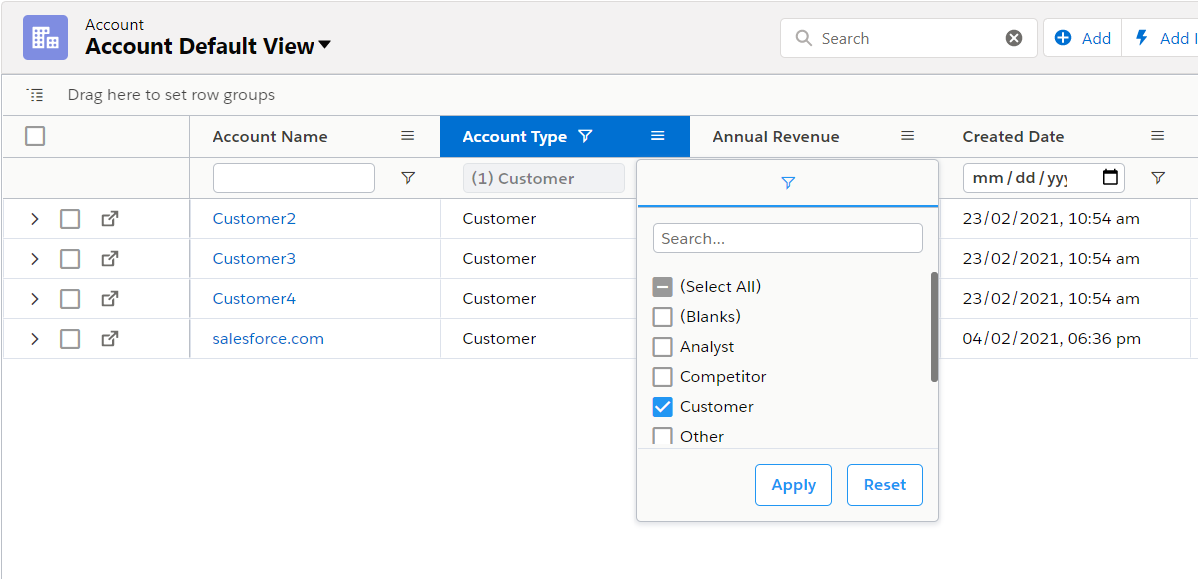Click the Account building icon
The height and width of the screenshot is (579, 1198).
(x=45, y=38)
